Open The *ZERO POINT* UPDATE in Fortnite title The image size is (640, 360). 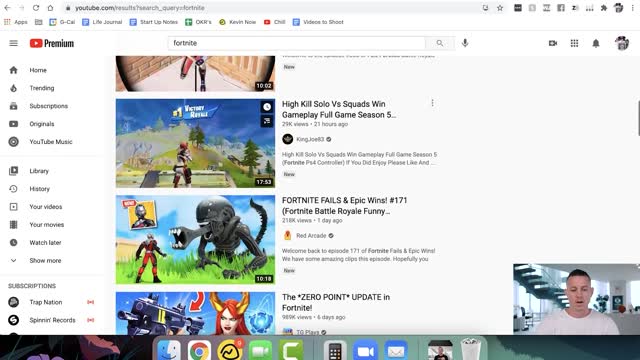pyautogui.click(x=336, y=302)
